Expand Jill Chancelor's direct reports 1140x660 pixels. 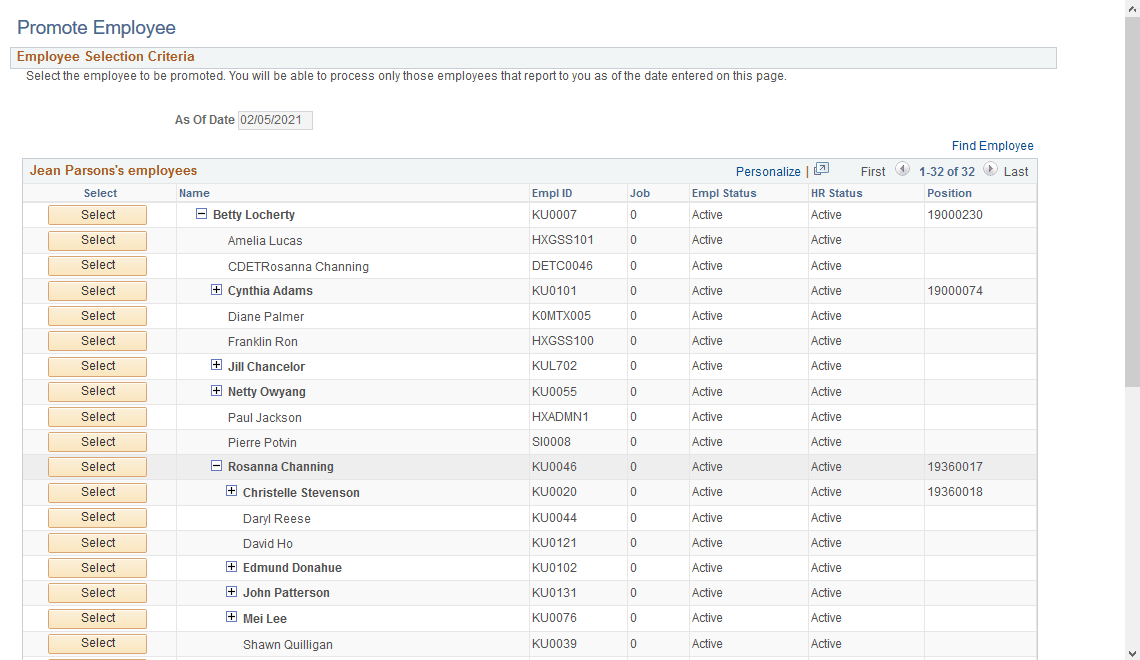[217, 366]
